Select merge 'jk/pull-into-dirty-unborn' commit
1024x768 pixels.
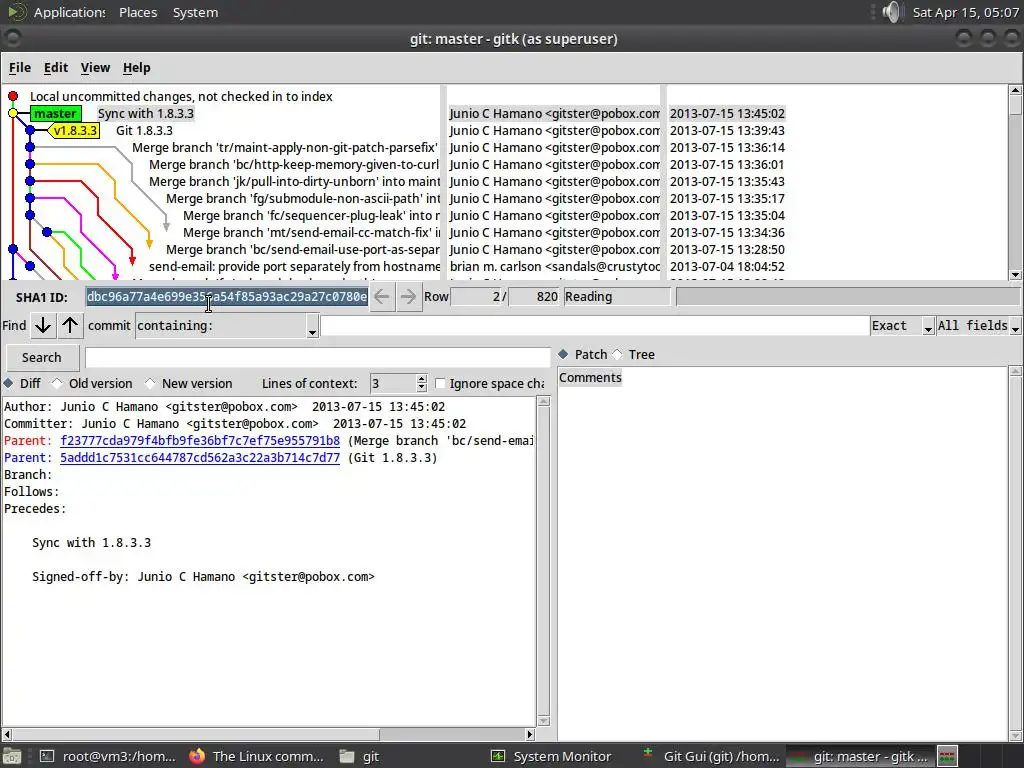click(294, 182)
